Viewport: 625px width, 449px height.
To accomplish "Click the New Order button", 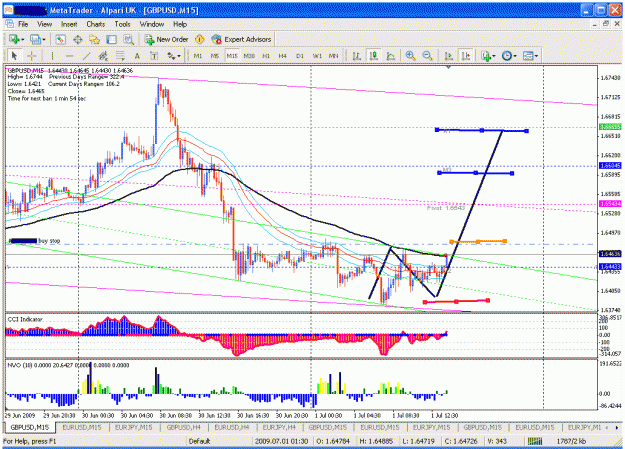I will click(167, 39).
